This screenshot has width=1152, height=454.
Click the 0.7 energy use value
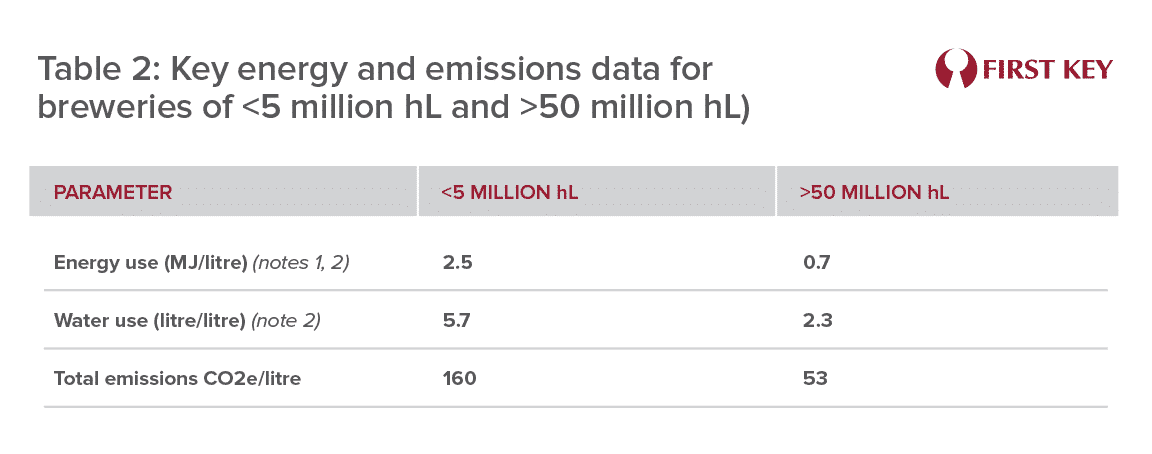pos(816,263)
